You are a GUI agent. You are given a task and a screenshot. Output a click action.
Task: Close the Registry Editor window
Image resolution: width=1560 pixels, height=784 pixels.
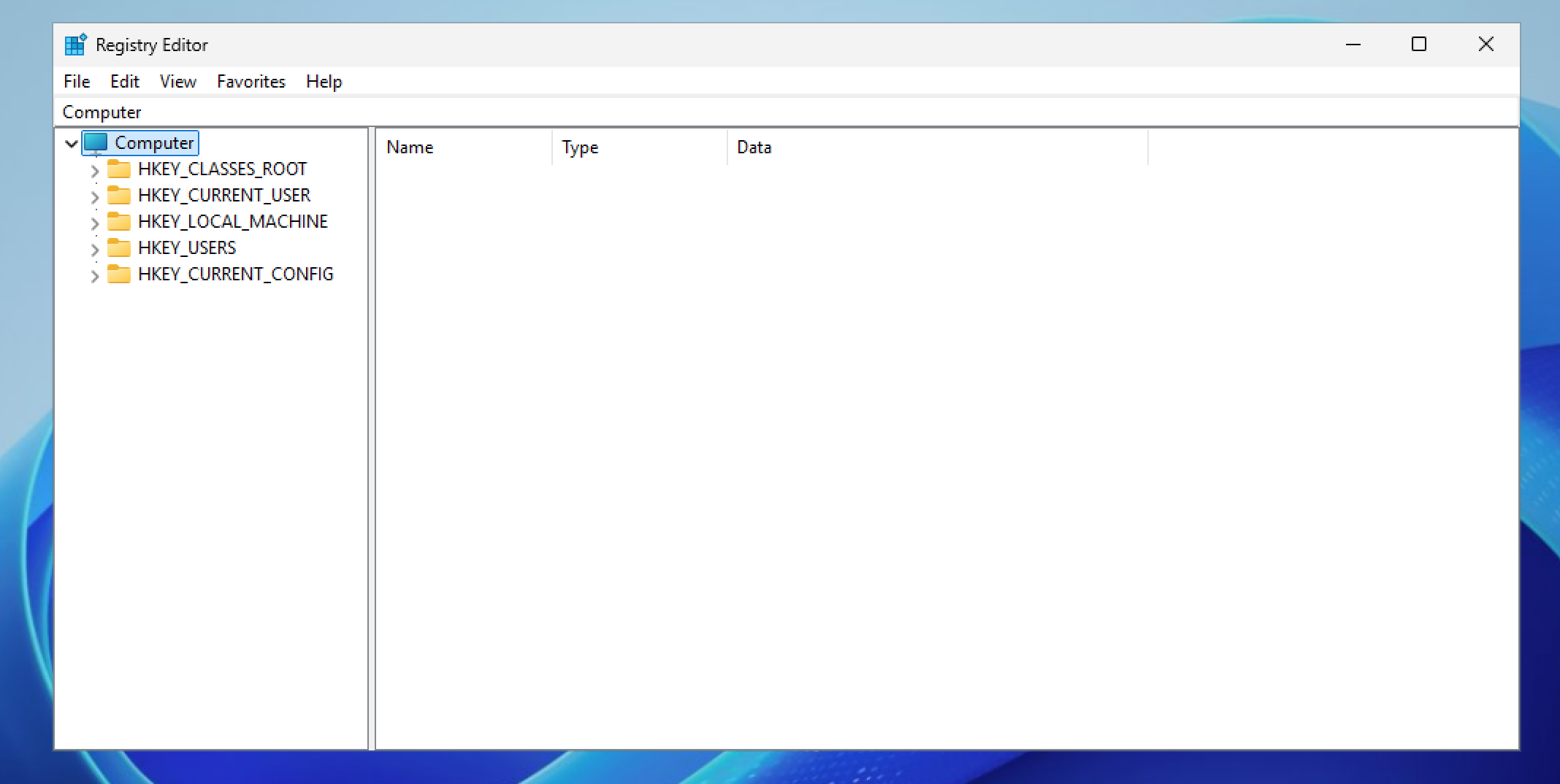coord(1486,45)
